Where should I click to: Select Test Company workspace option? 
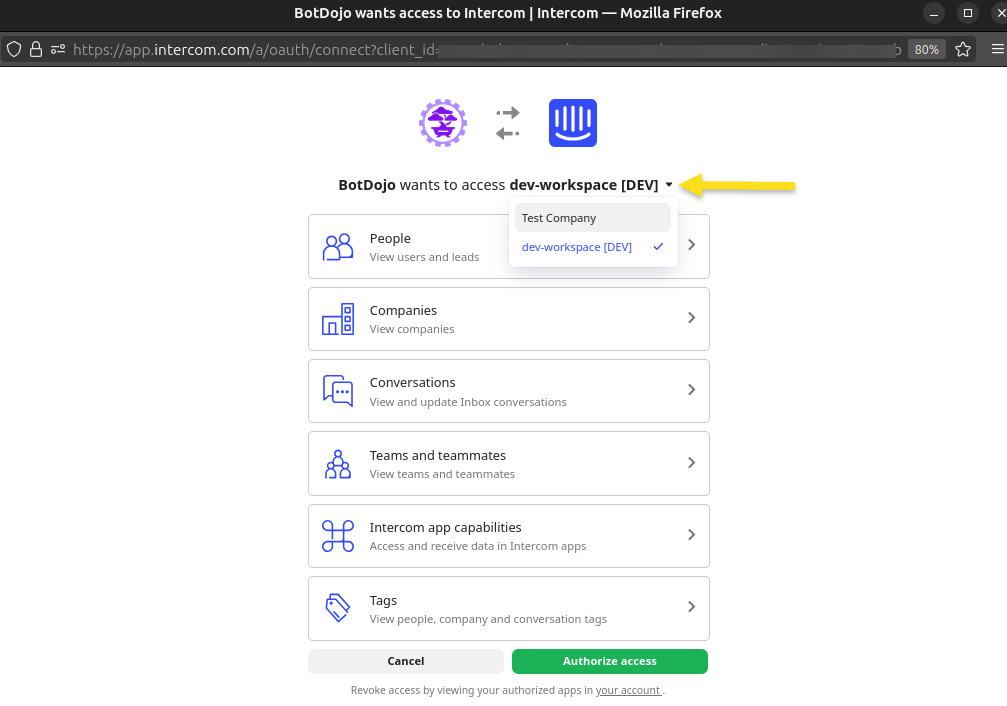pos(593,218)
